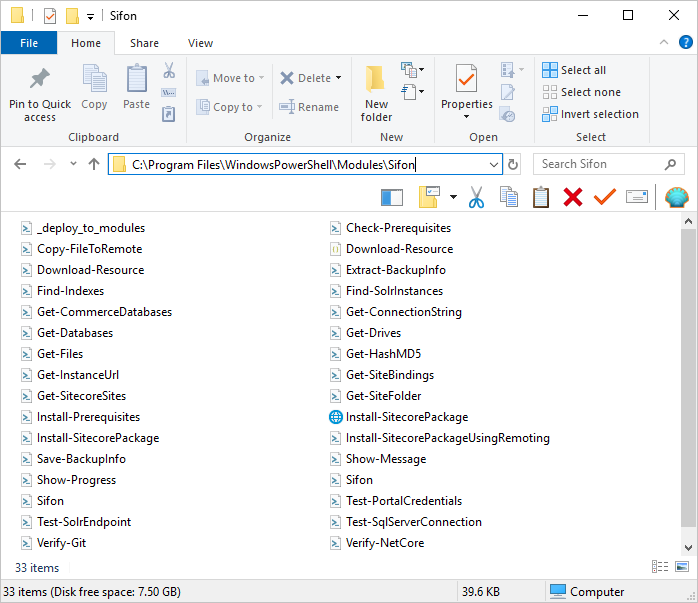
Task: Click Select none
Action: coord(581,92)
